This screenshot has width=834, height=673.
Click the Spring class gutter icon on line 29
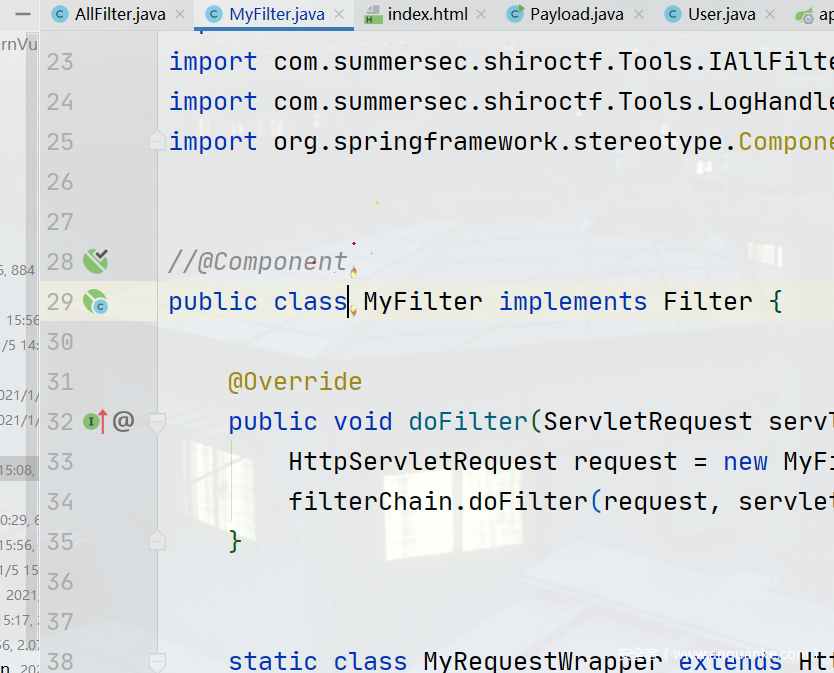tap(96, 301)
